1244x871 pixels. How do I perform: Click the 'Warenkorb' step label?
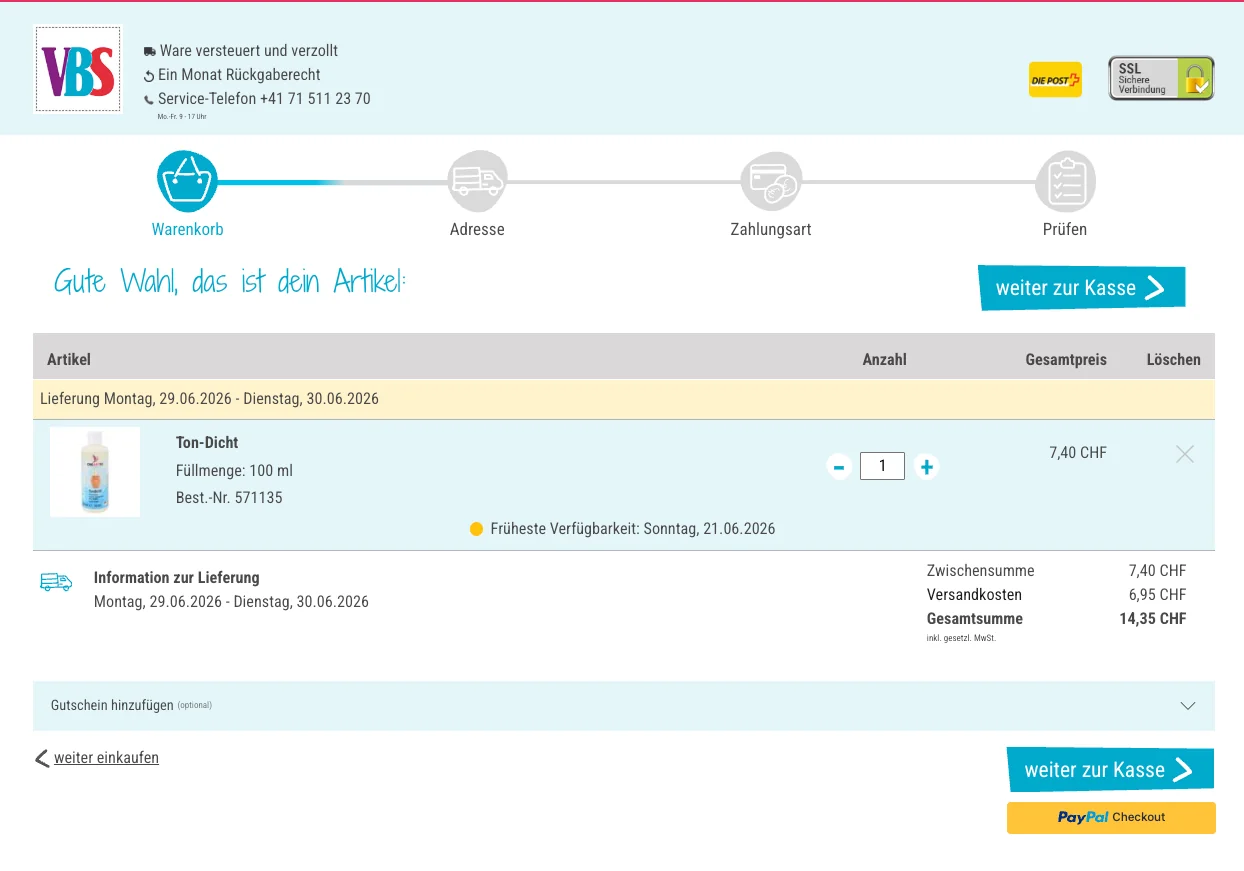(x=187, y=229)
